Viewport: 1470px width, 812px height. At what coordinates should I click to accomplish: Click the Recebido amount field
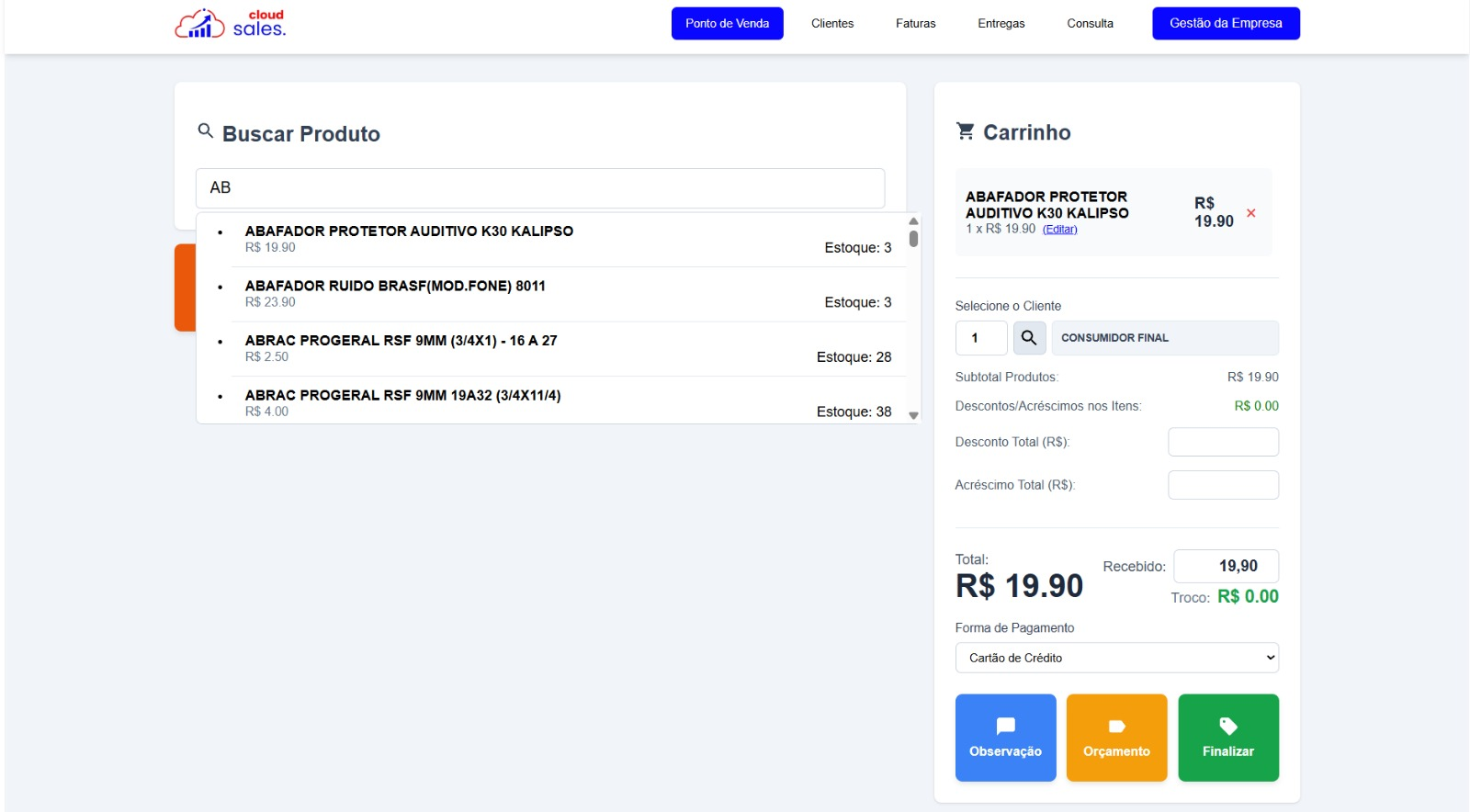tap(1226, 566)
